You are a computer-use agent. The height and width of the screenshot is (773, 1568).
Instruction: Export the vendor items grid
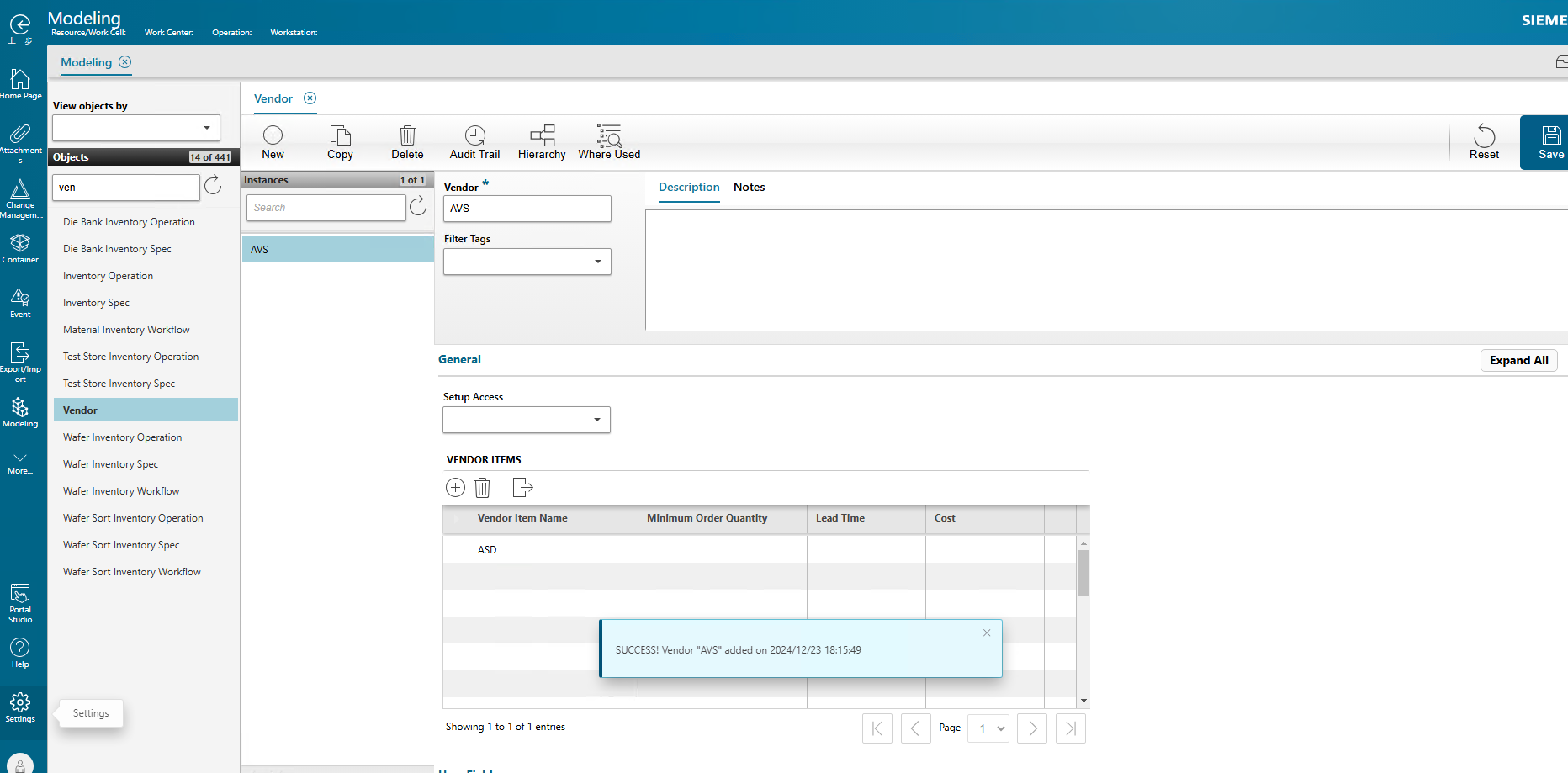coord(522,487)
